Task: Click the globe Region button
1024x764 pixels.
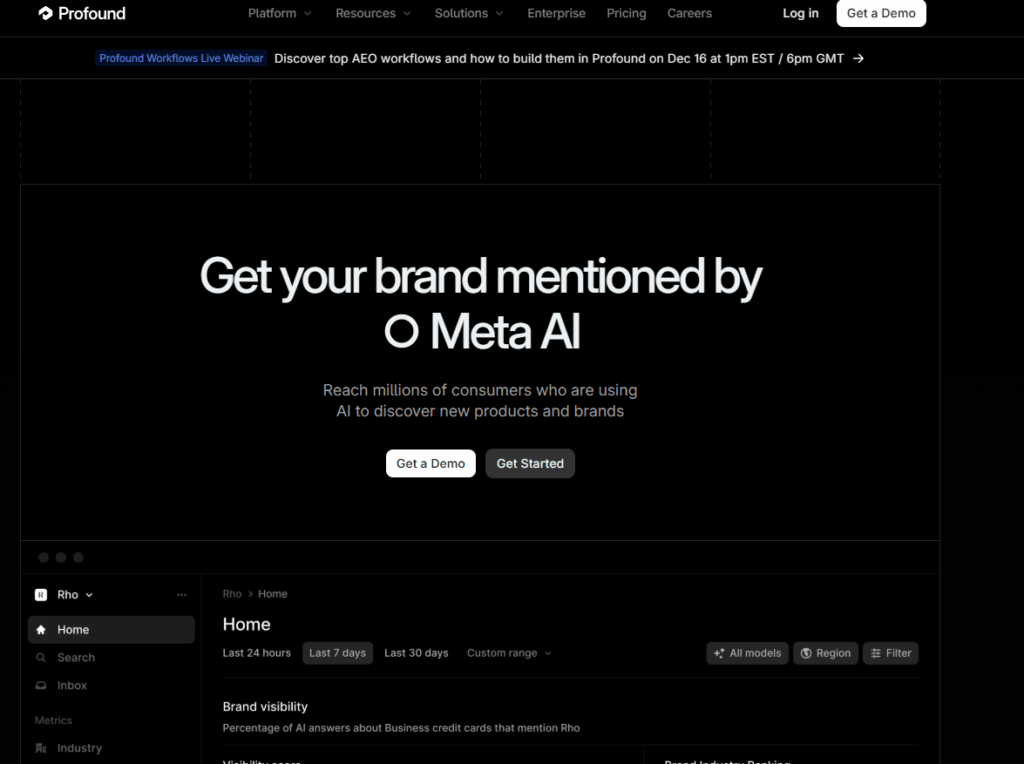Action: pos(825,653)
